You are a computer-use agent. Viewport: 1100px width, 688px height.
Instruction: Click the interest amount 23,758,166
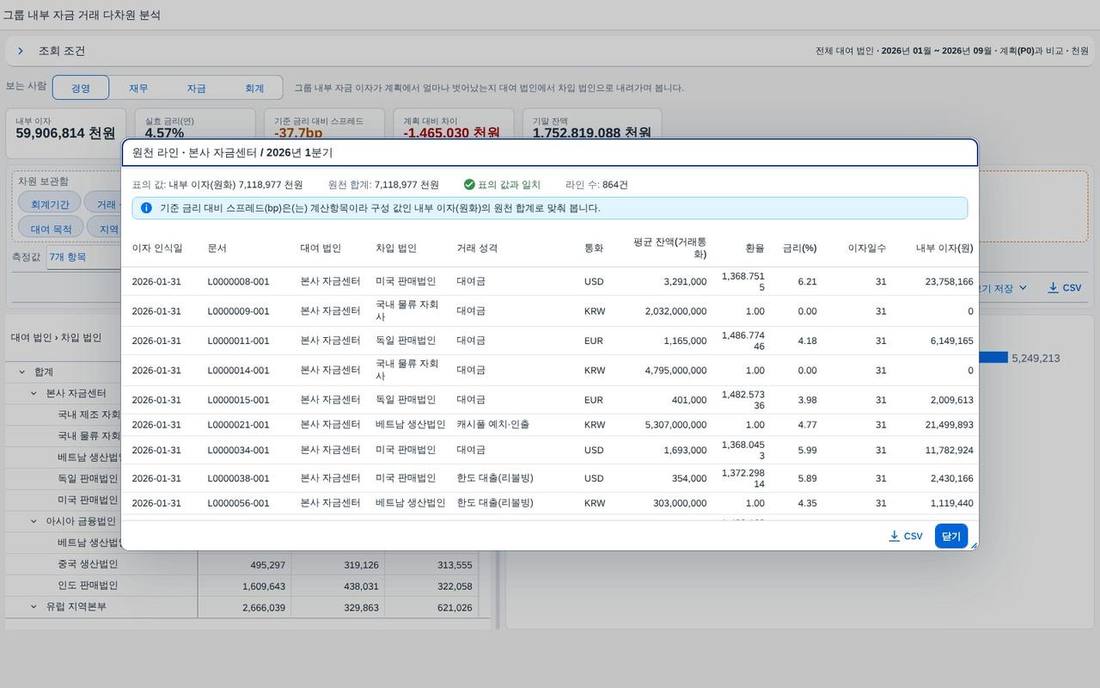click(x=949, y=281)
